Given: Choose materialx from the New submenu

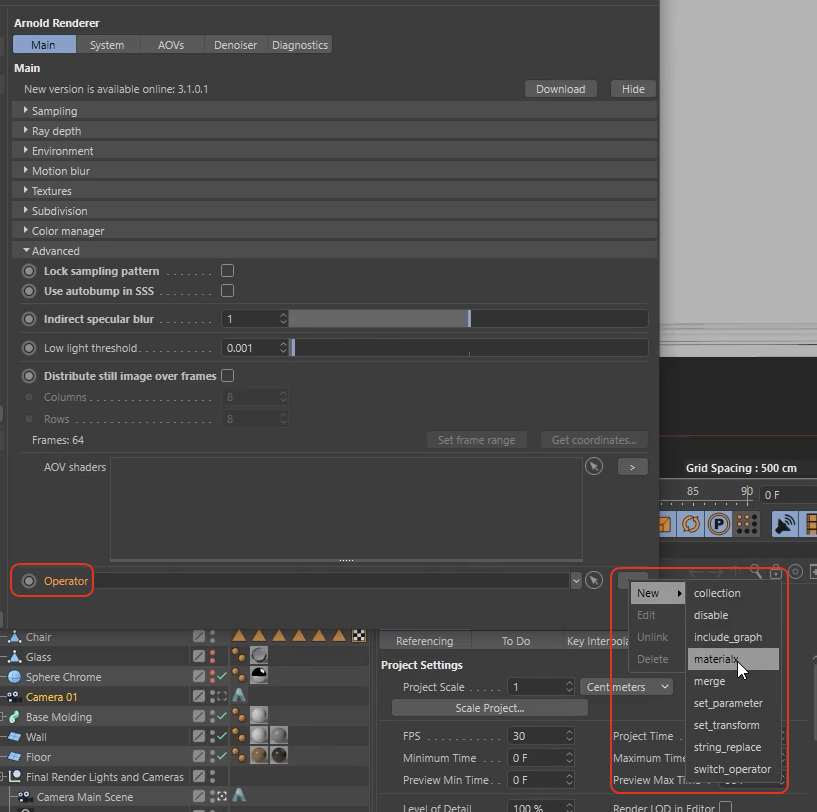Looking at the screenshot, I should click(733, 659).
